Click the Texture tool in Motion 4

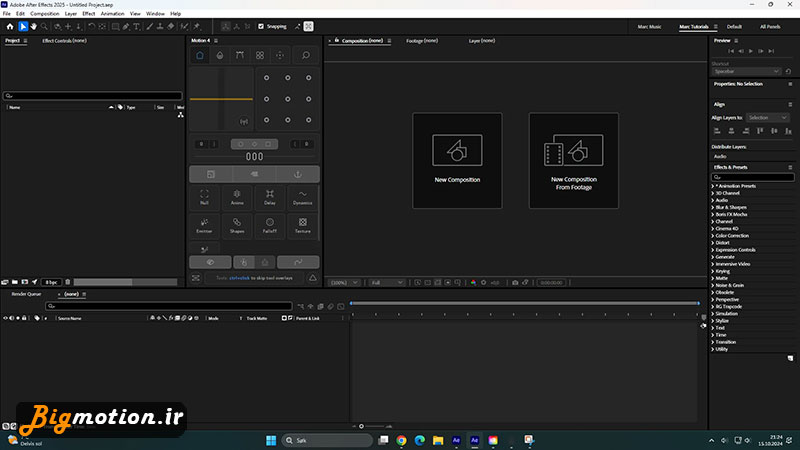pos(302,225)
